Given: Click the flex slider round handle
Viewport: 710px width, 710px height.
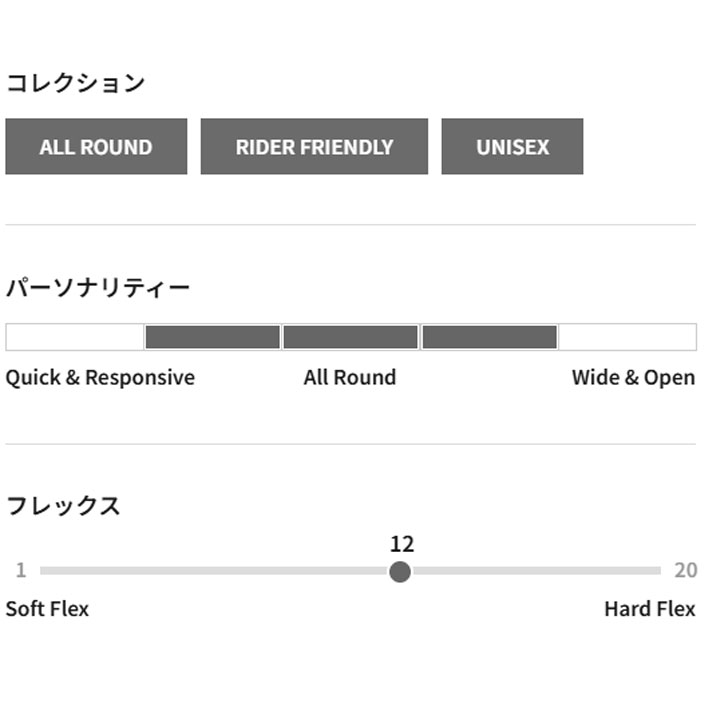Looking at the screenshot, I should [x=400, y=571].
